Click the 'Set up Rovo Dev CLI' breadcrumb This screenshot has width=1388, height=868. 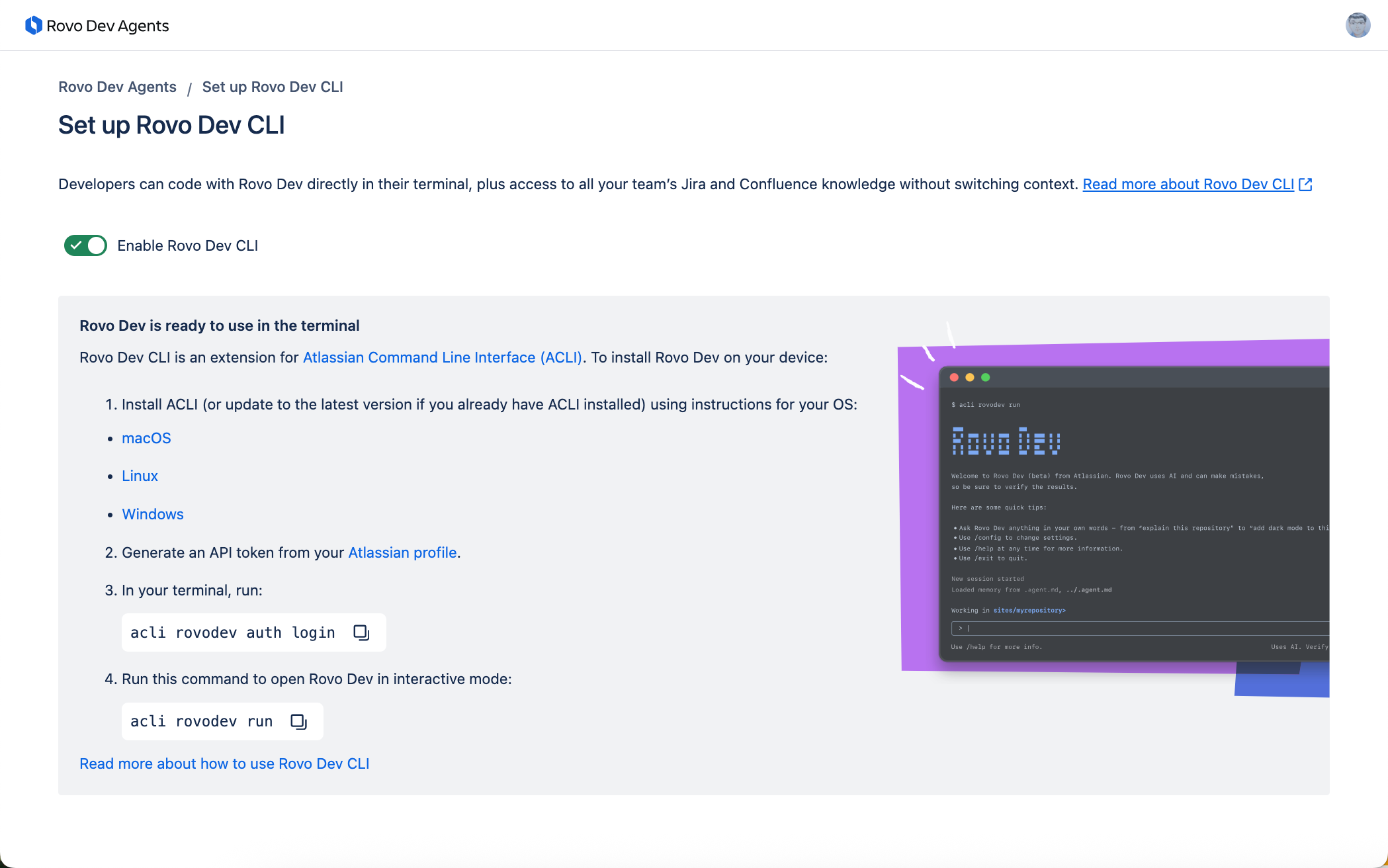tap(273, 87)
